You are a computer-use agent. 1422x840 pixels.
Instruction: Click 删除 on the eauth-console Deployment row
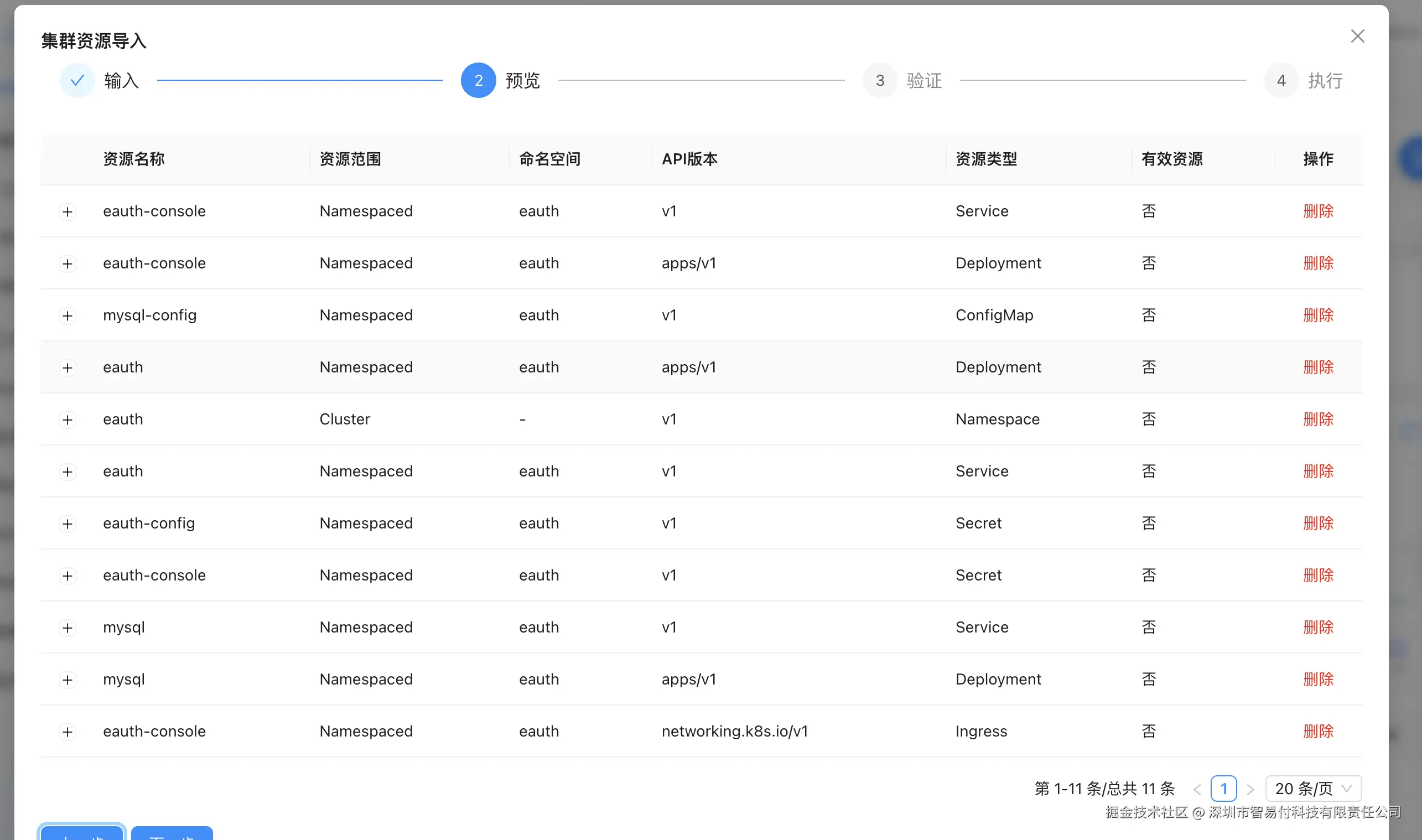tap(1317, 263)
